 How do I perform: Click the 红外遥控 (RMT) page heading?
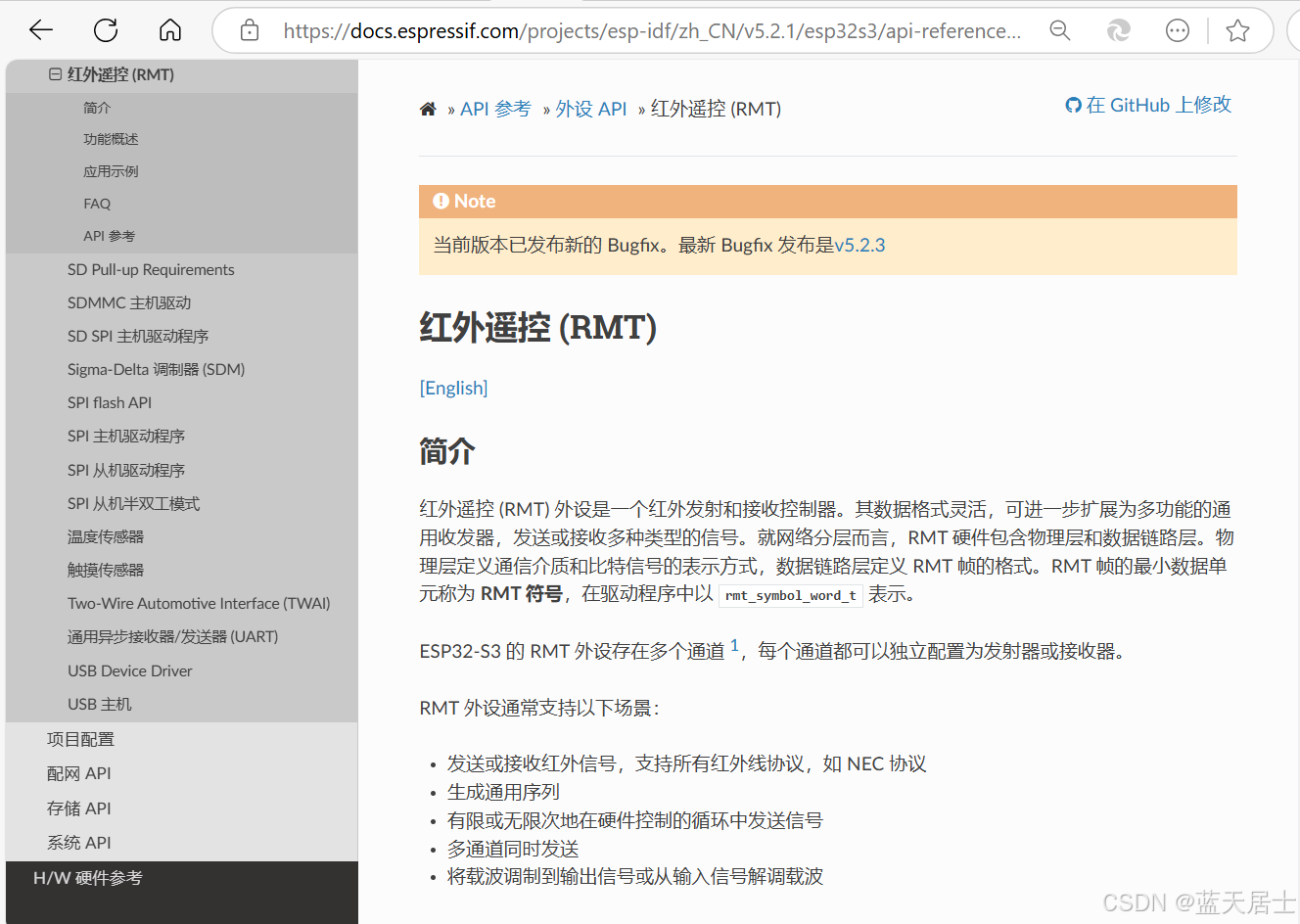tap(537, 327)
